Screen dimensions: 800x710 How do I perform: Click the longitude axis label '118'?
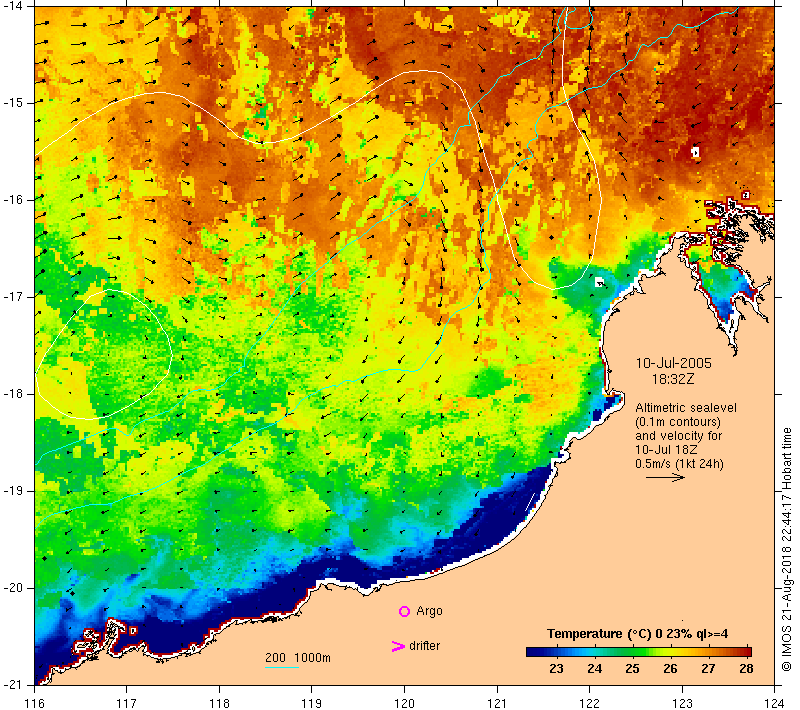point(219,703)
